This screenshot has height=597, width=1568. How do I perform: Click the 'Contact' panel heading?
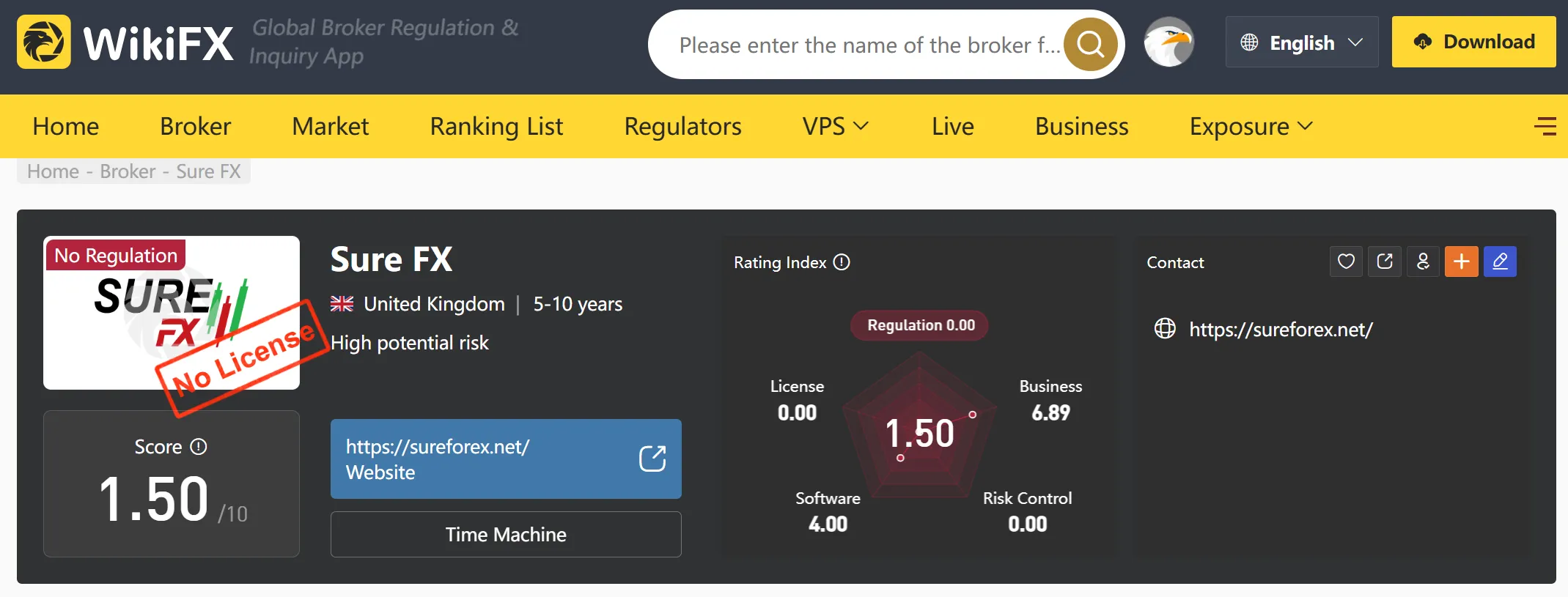(1175, 262)
